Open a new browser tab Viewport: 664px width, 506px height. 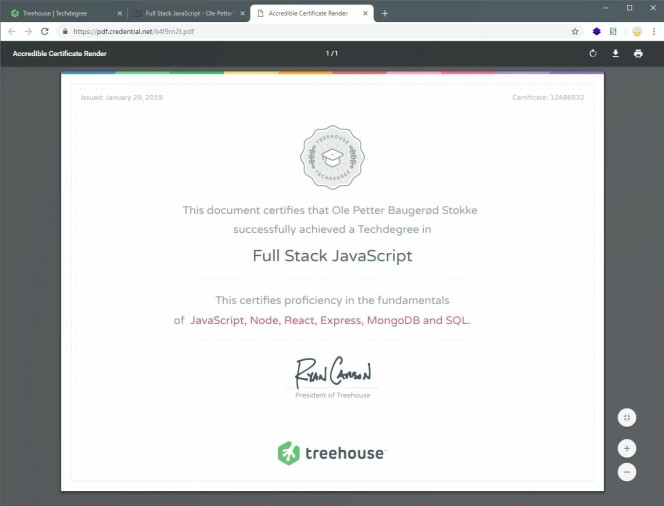click(x=385, y=14)
